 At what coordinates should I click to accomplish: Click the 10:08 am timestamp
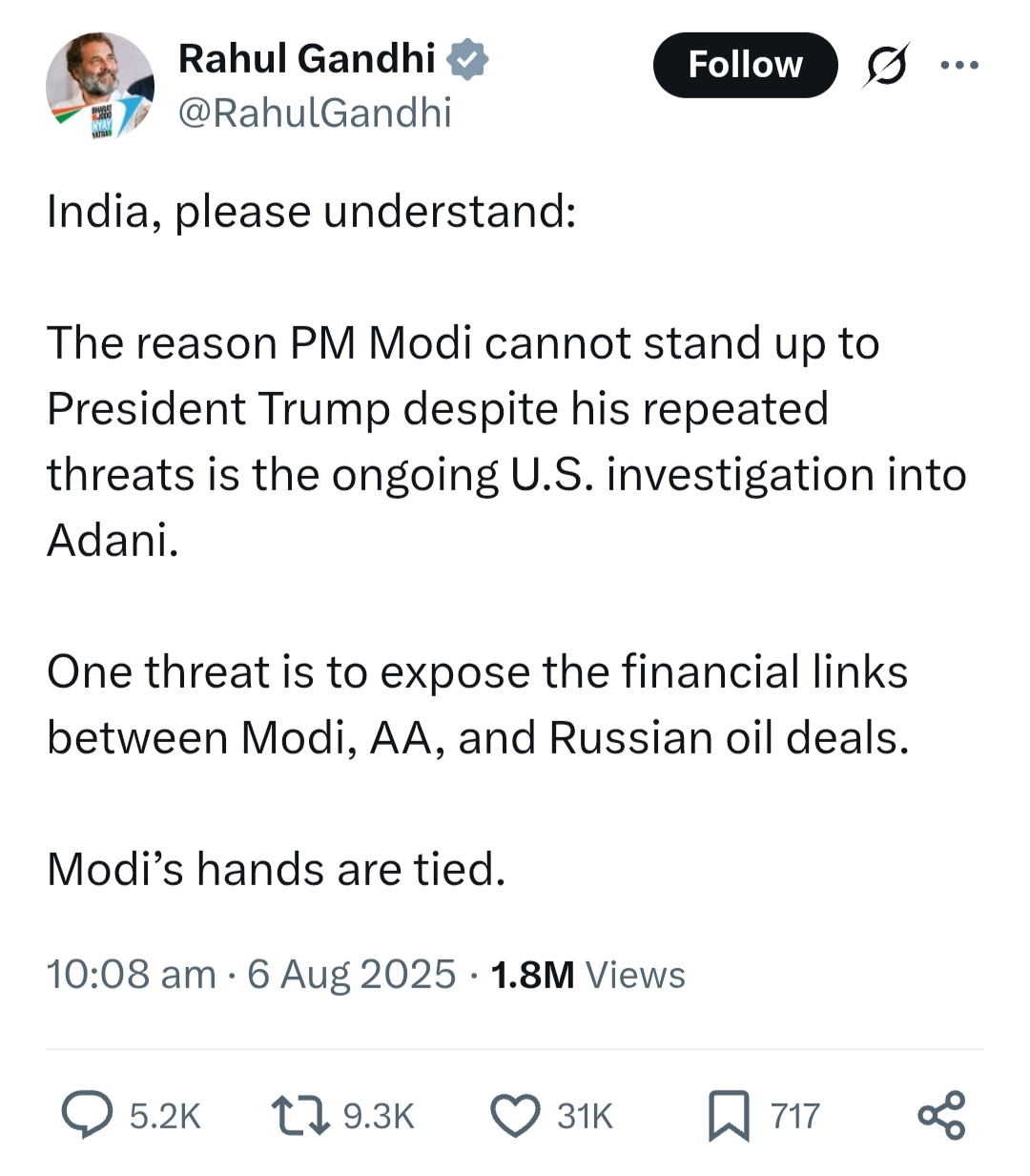pos(132,975)
